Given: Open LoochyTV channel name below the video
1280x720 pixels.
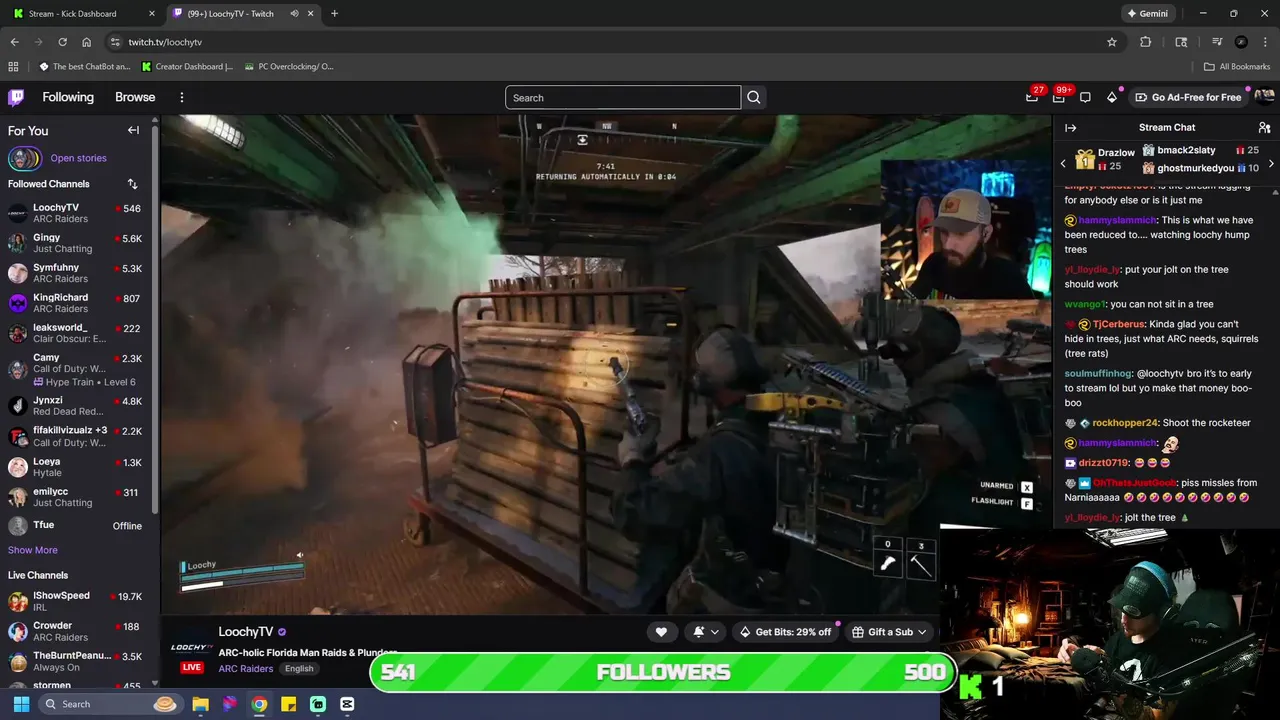Looking at the screenshot, I should point(246,632).
